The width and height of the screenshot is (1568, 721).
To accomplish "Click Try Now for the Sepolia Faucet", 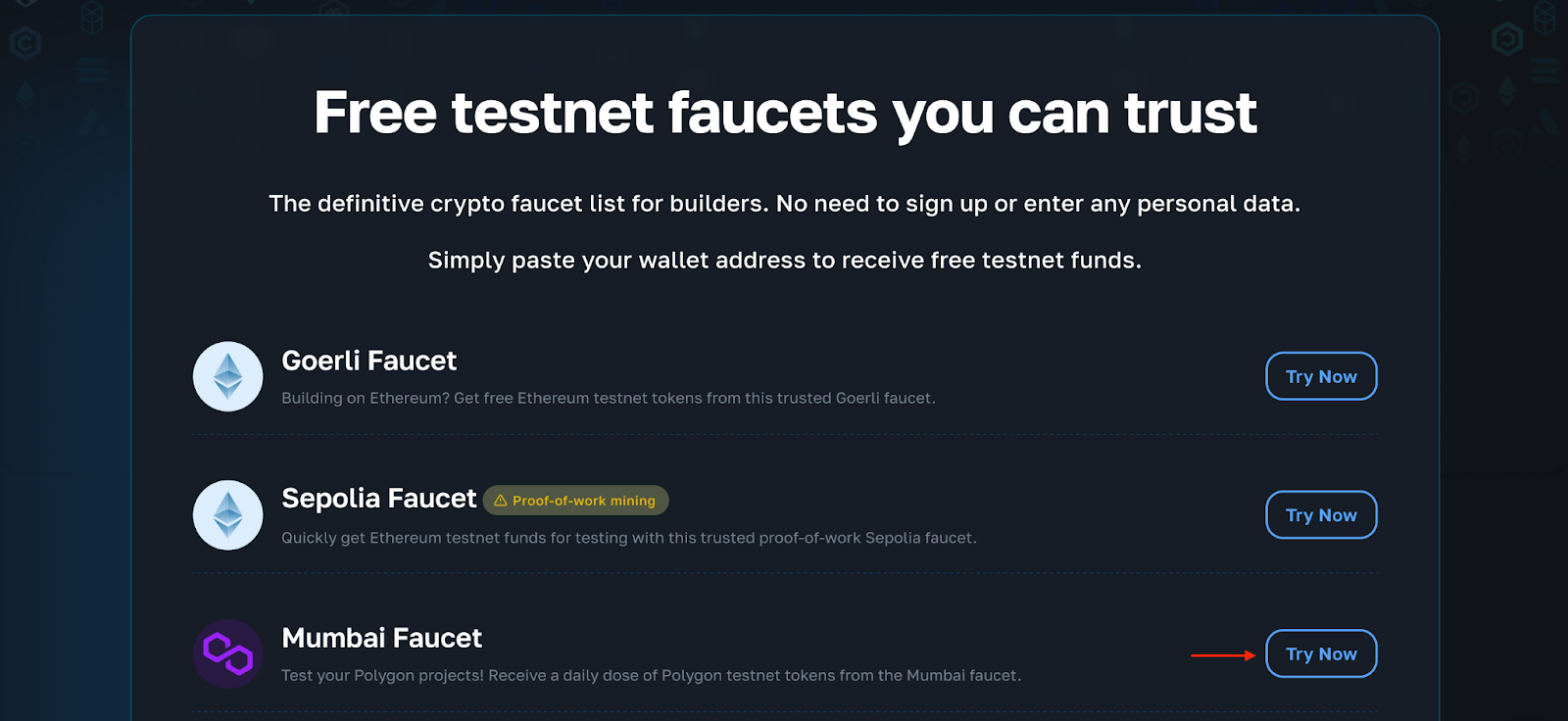I will pos(1321,514).
